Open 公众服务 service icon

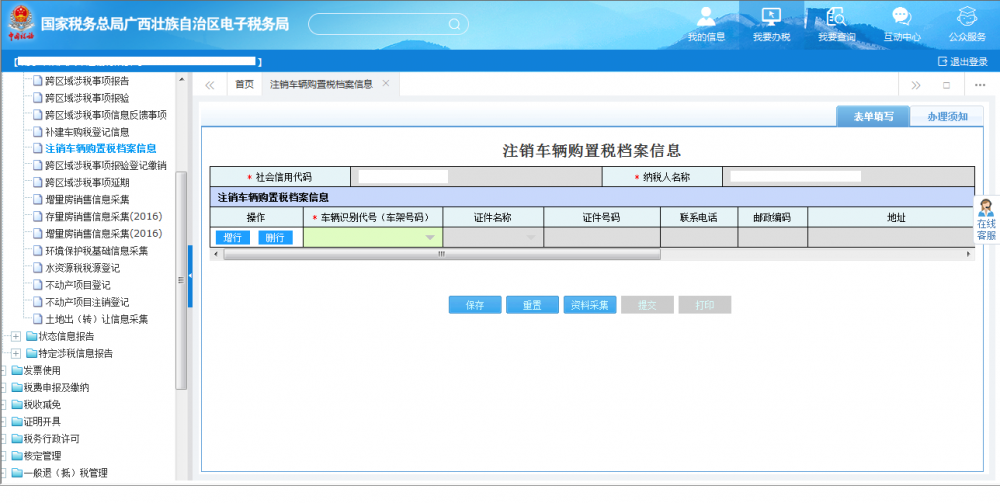tap(966, 17)
